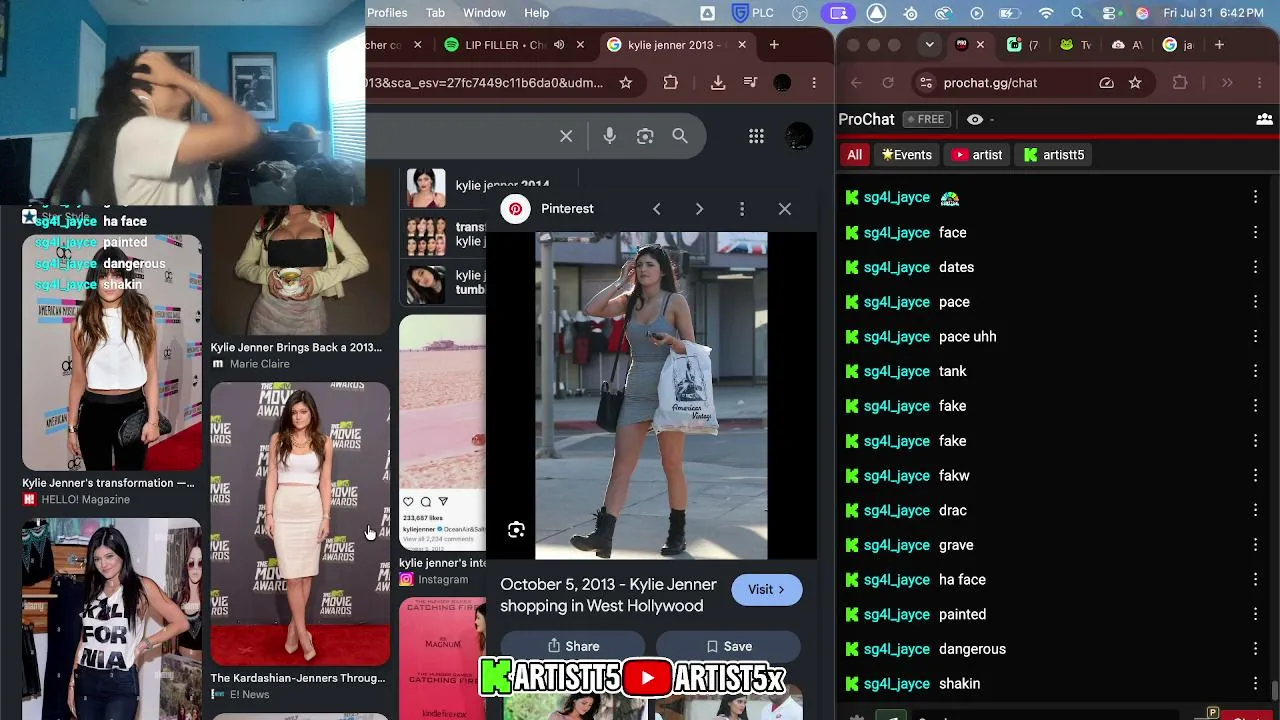Screen dimensions: 1280x720
Task: Open the HELLO! Magazine transformation image result
Action: click(x=112, y=352)
